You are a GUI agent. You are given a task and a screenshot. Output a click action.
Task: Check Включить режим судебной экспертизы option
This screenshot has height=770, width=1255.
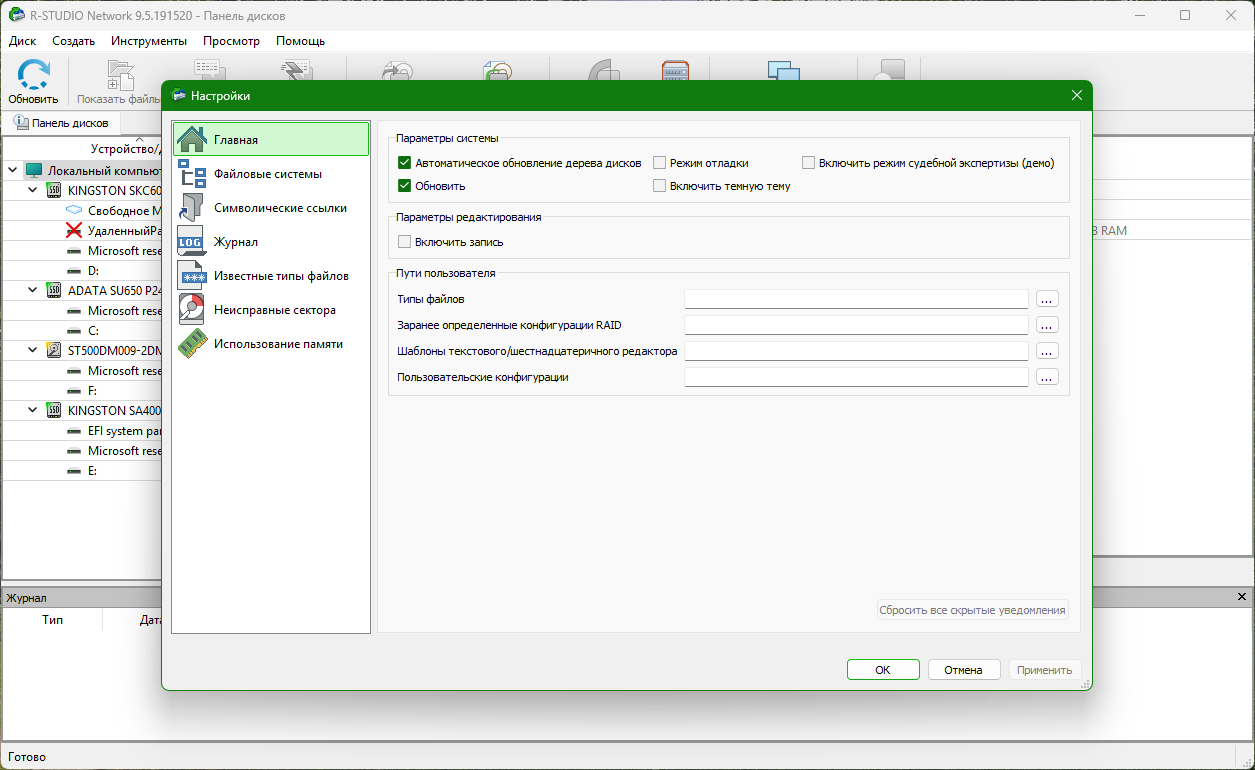[x=808, y=163]
